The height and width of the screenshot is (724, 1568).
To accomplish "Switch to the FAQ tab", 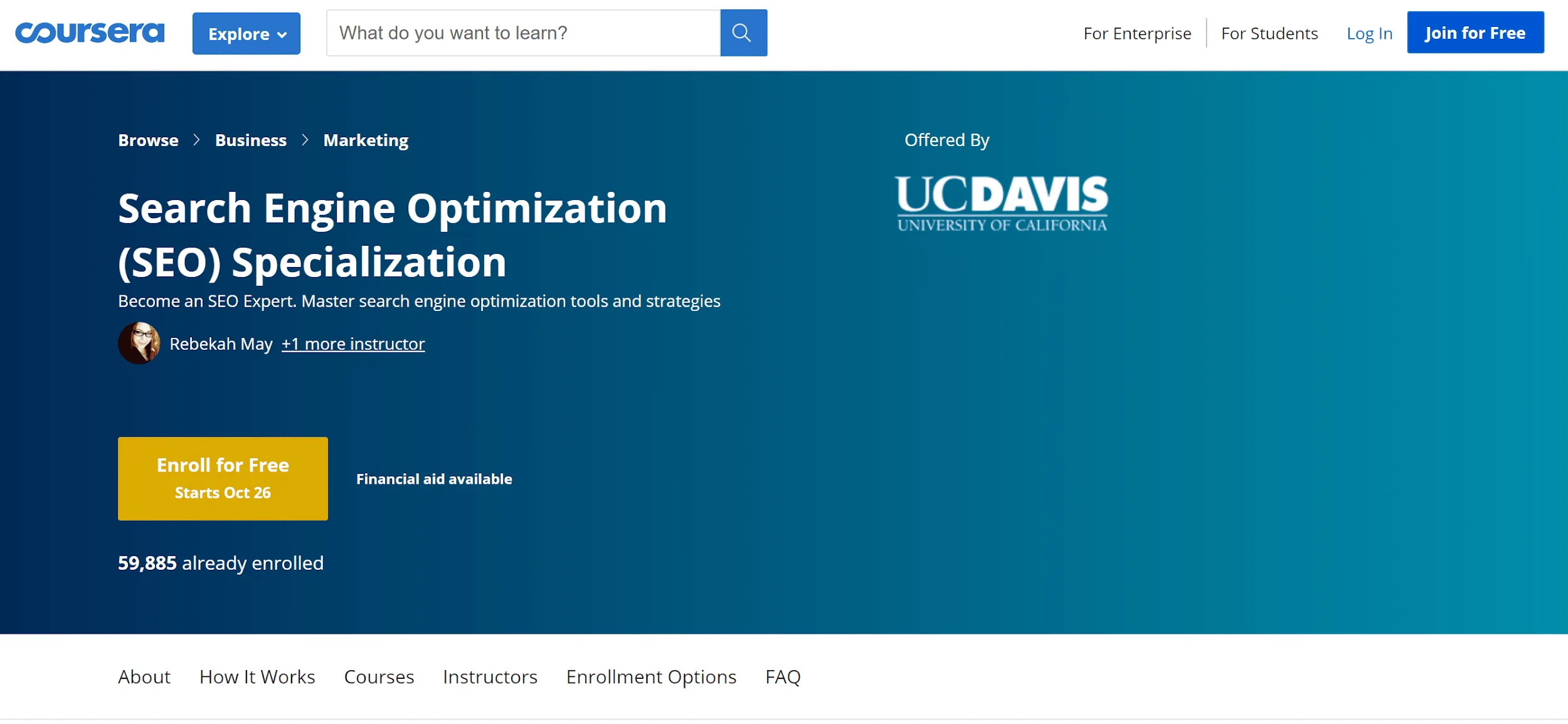I will point(783,676).
